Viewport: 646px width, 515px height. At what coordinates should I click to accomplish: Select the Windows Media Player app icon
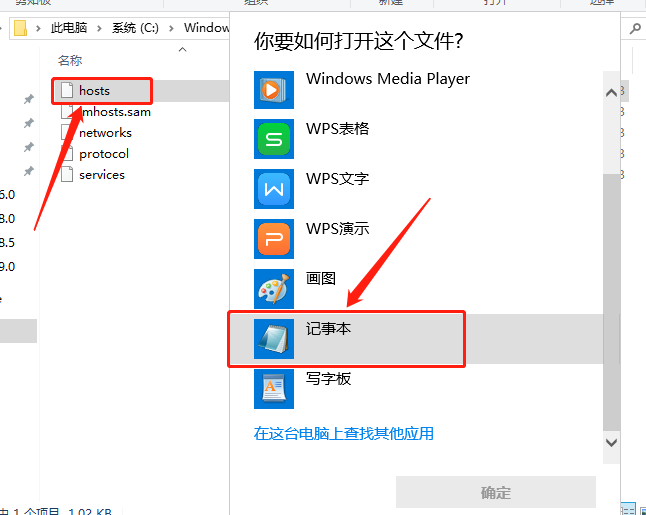tap(274, 90)
